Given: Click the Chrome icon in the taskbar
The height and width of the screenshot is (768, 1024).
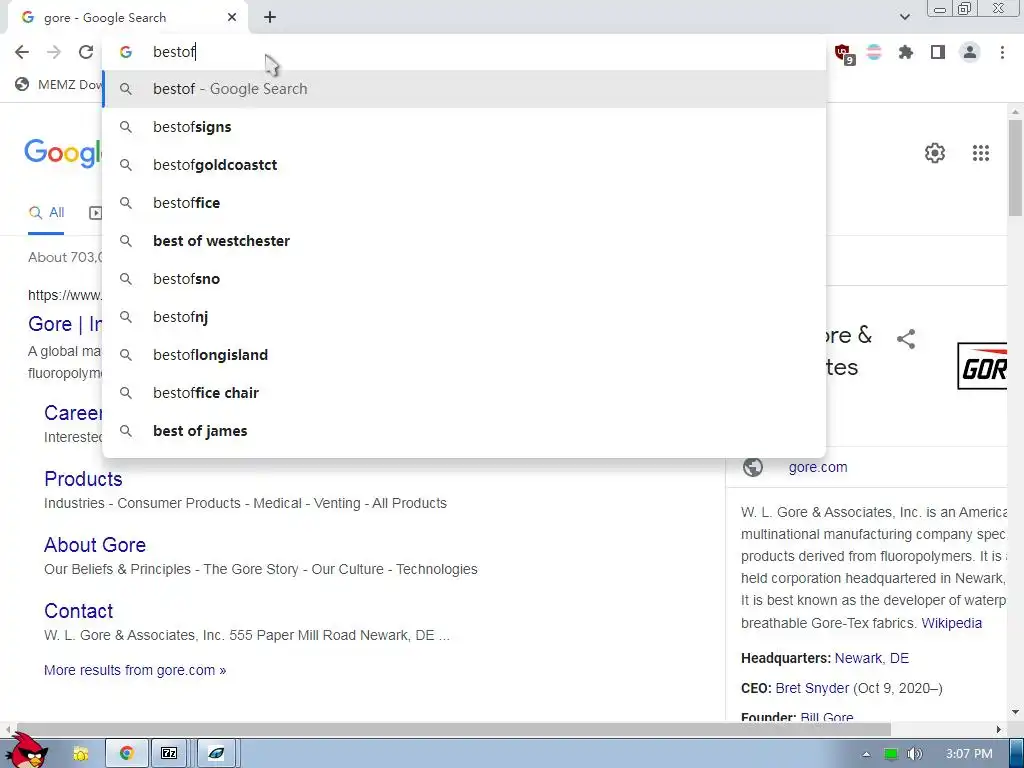Looking at the screenshot, I should click(x=127, y=754).
